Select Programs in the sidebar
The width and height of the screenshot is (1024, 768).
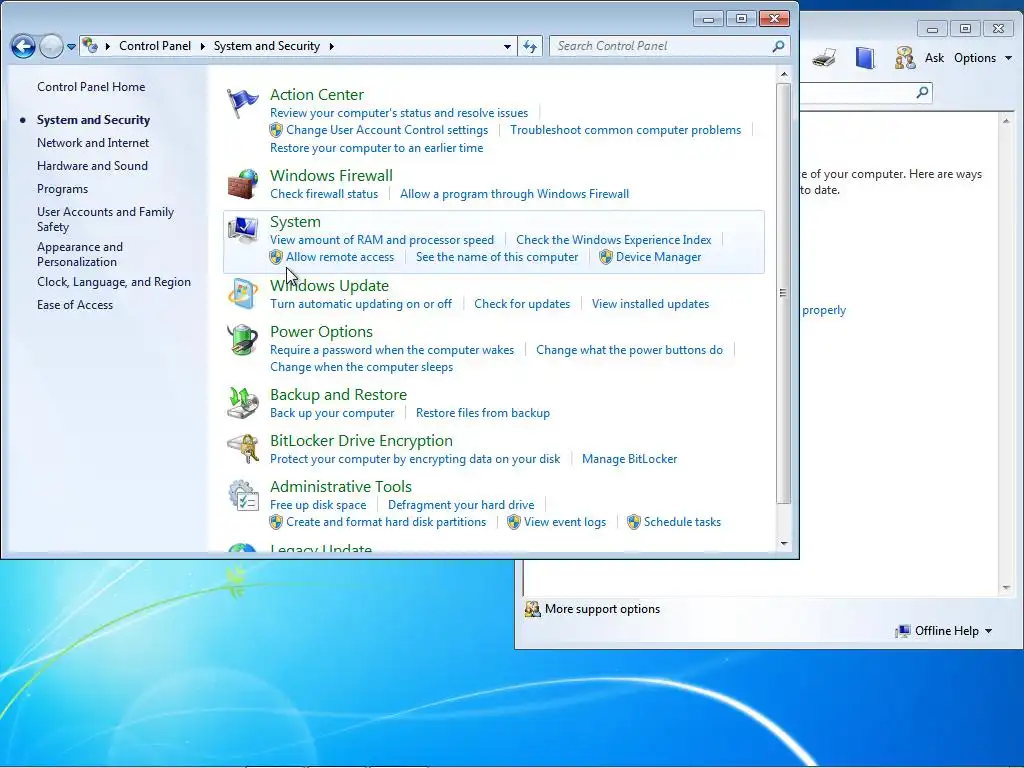pyautogui.click(x=62, y=189)
